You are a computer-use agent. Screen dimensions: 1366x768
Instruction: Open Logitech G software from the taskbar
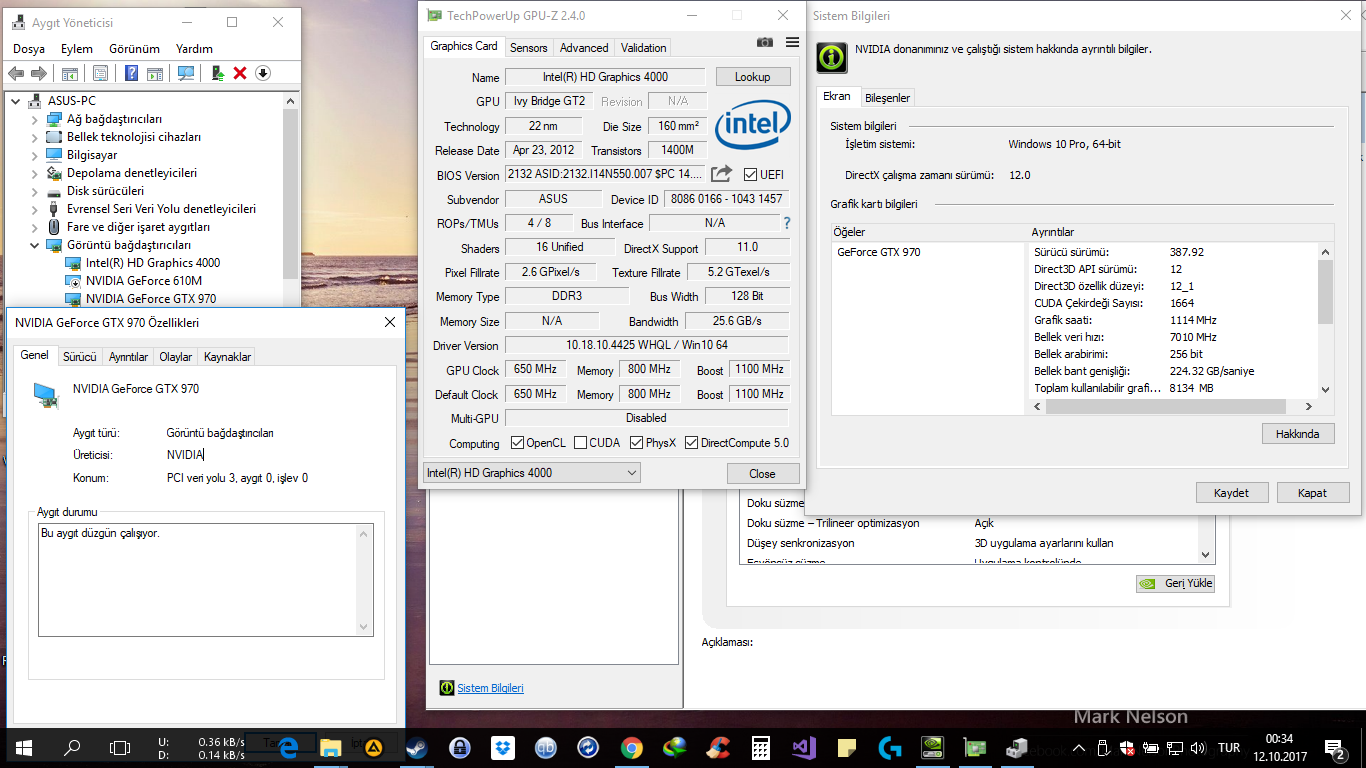(x=889, y=747)
